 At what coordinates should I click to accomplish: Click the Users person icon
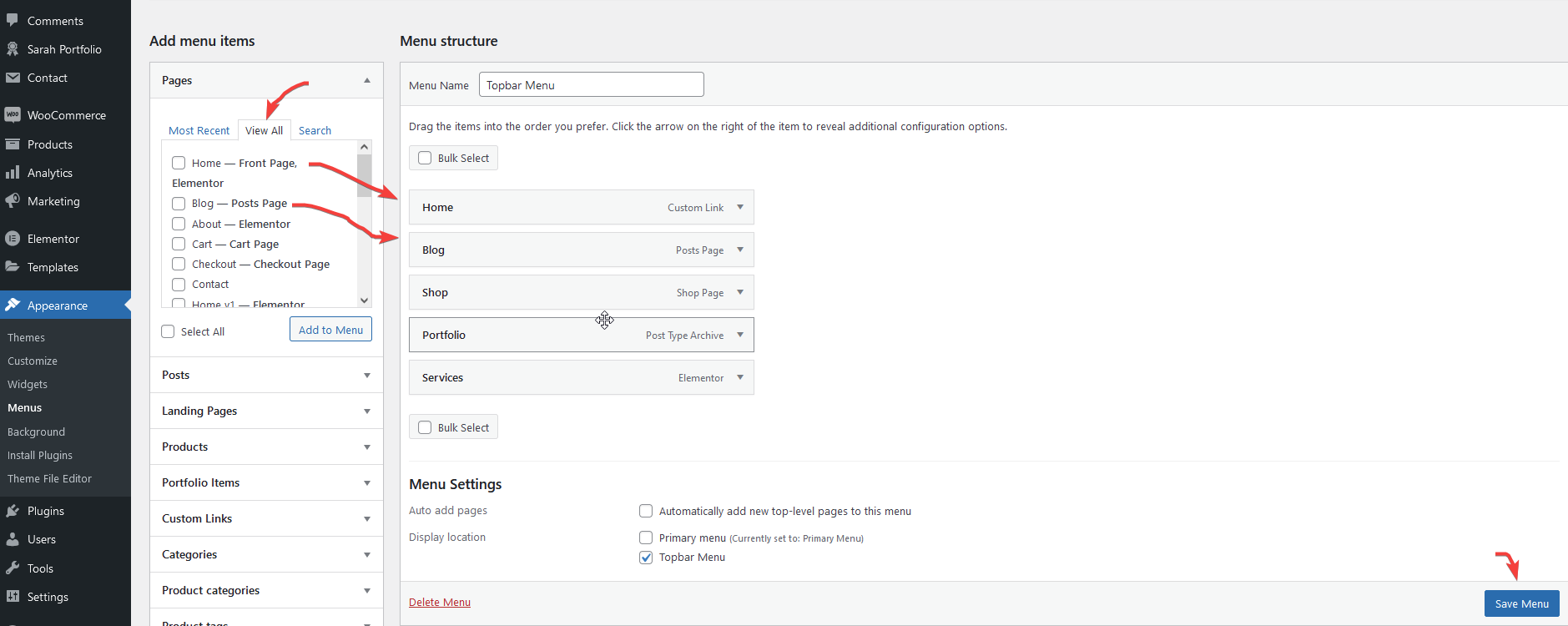[x=13, y=539]
